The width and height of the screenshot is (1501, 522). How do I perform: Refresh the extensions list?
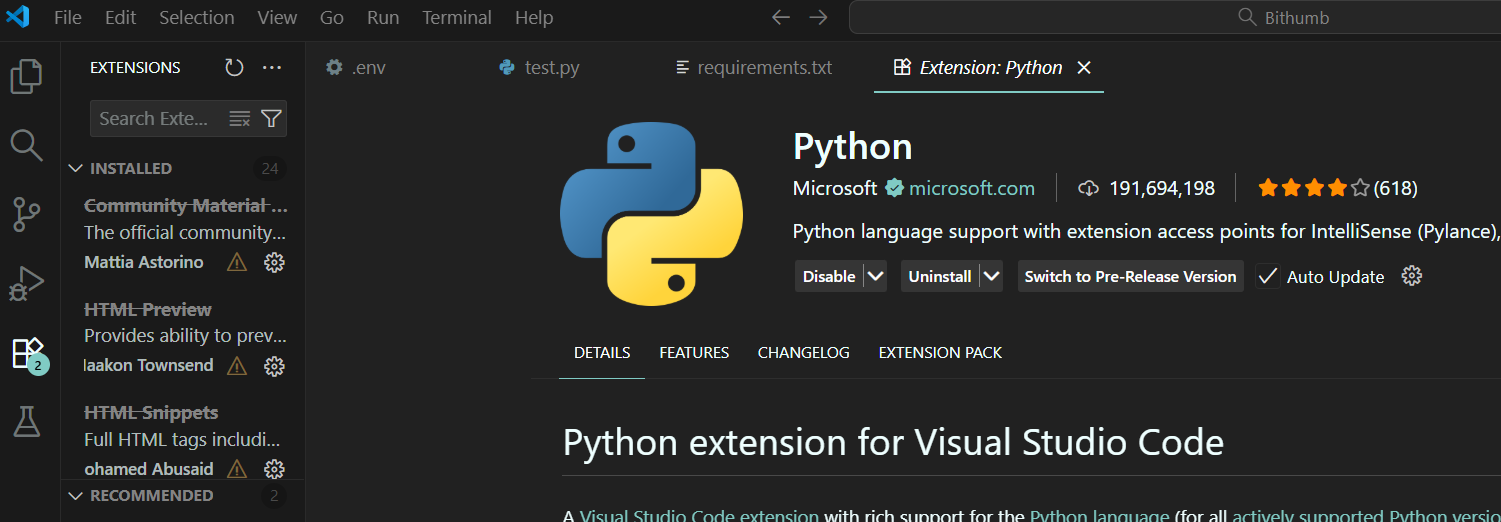(234, 67)
